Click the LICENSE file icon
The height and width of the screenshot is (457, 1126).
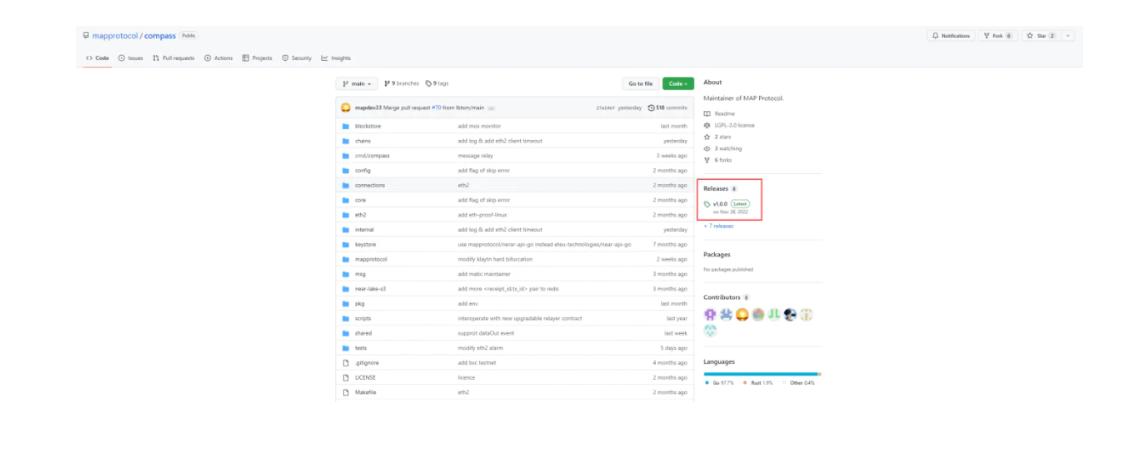click(346, 379)
